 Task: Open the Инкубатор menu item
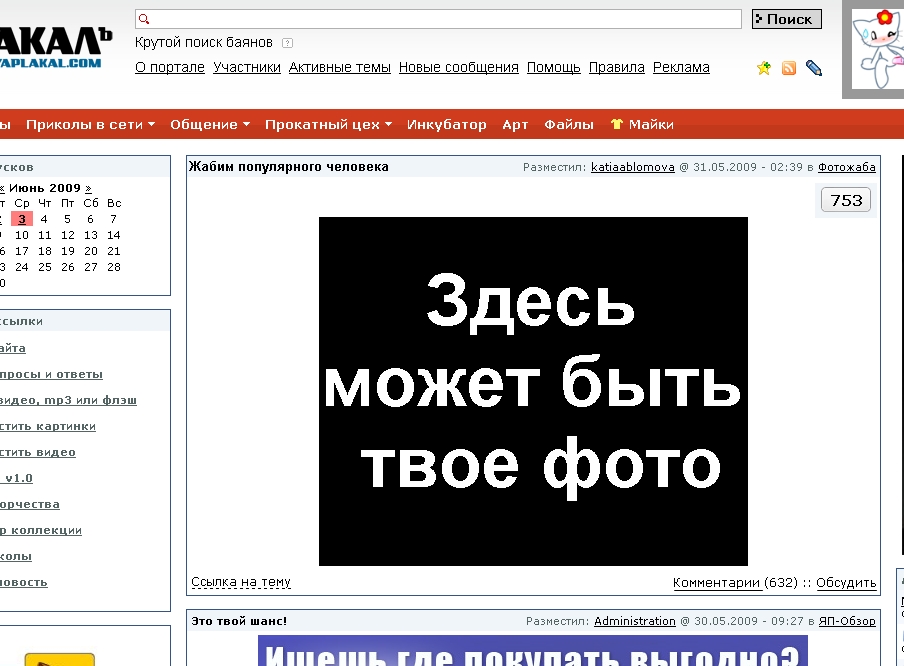[447, 125]
